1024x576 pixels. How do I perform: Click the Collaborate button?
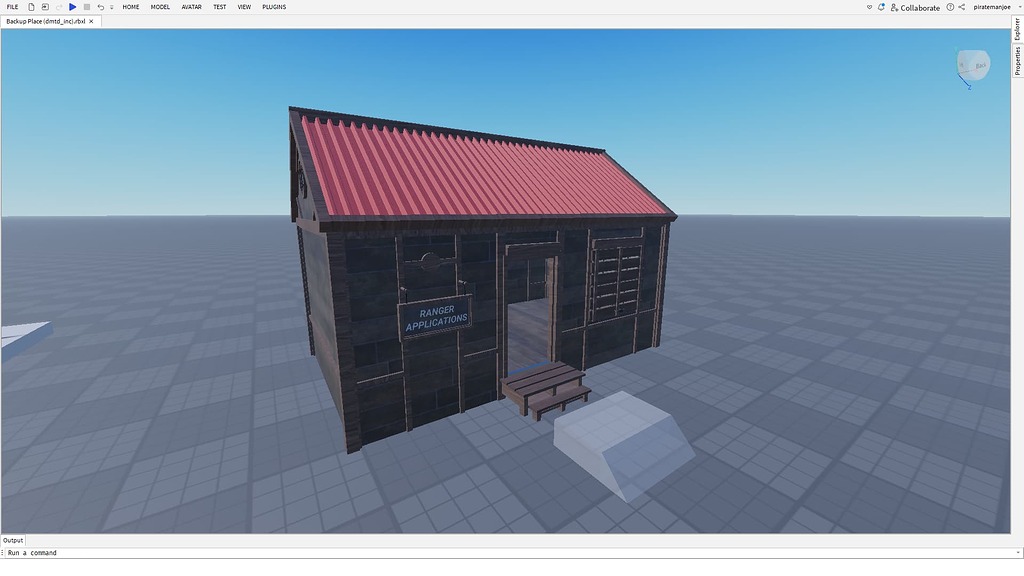pos(918,7)
